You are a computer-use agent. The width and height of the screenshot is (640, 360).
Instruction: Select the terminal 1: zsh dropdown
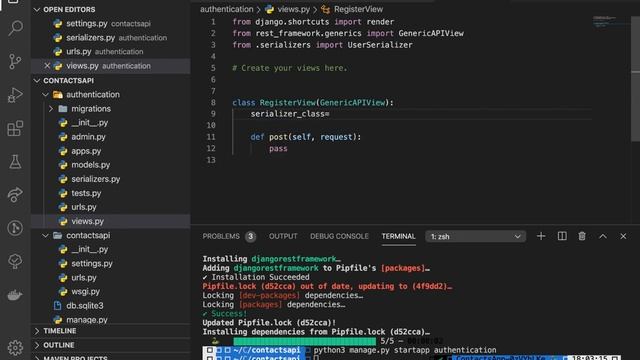476,237
